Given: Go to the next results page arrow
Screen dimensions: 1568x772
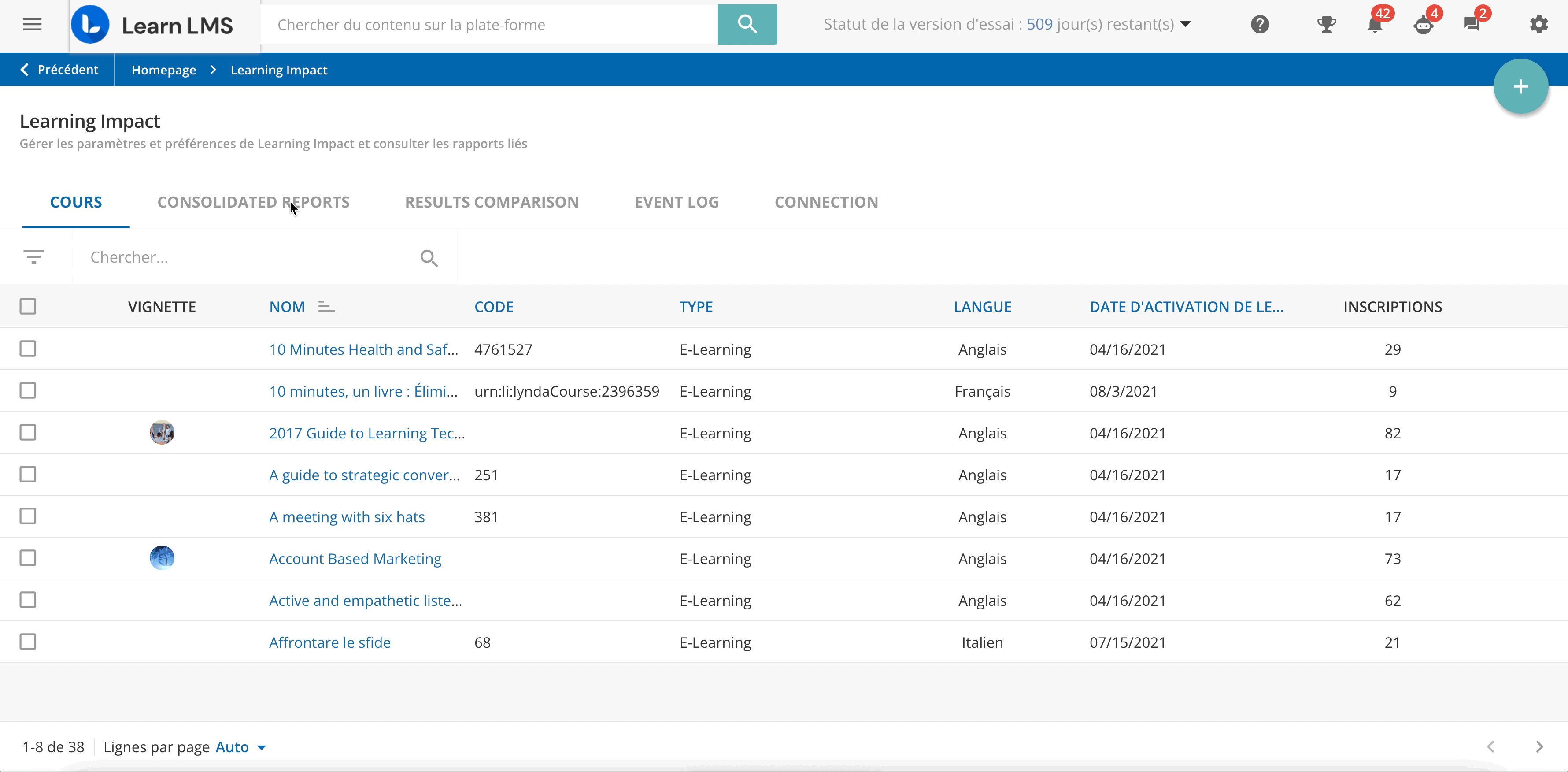Looking at the screenshot, I should click(1539, 746).
